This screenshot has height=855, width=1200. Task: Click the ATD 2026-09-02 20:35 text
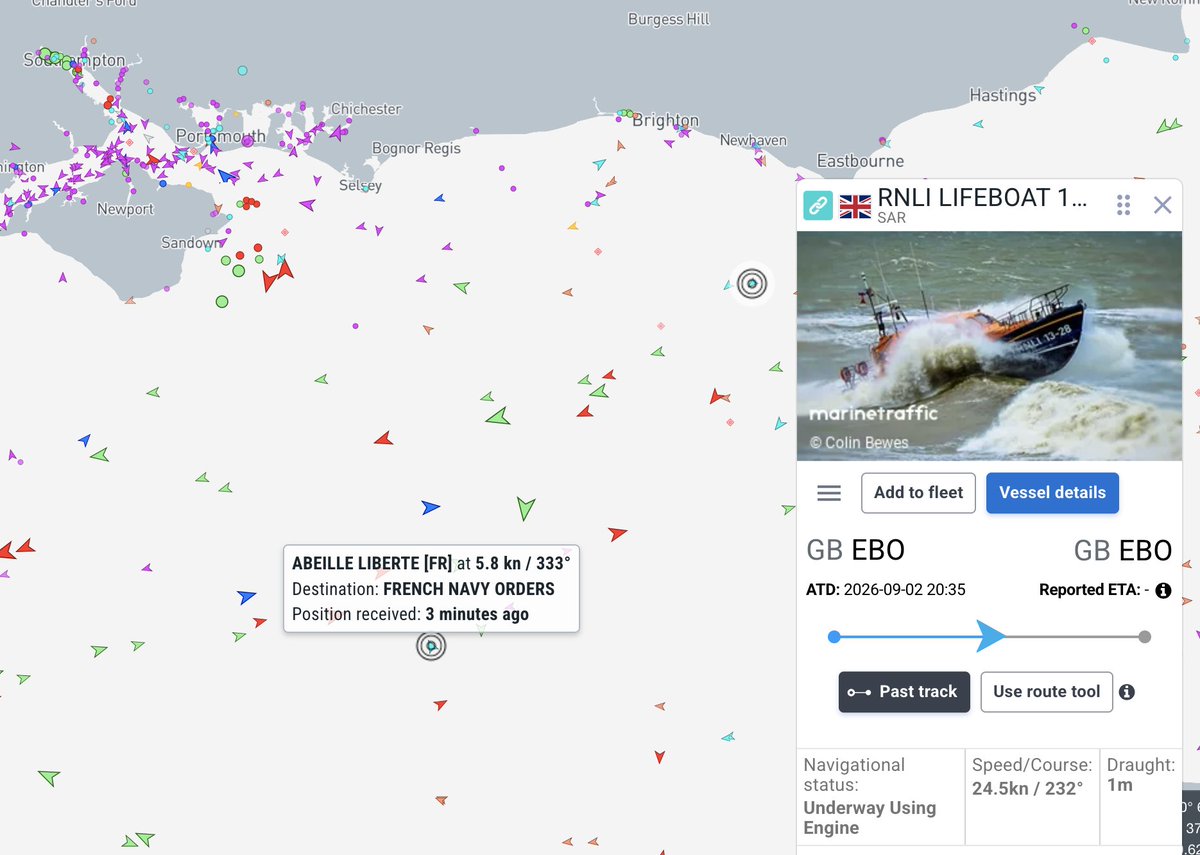[x=886, y=590]
